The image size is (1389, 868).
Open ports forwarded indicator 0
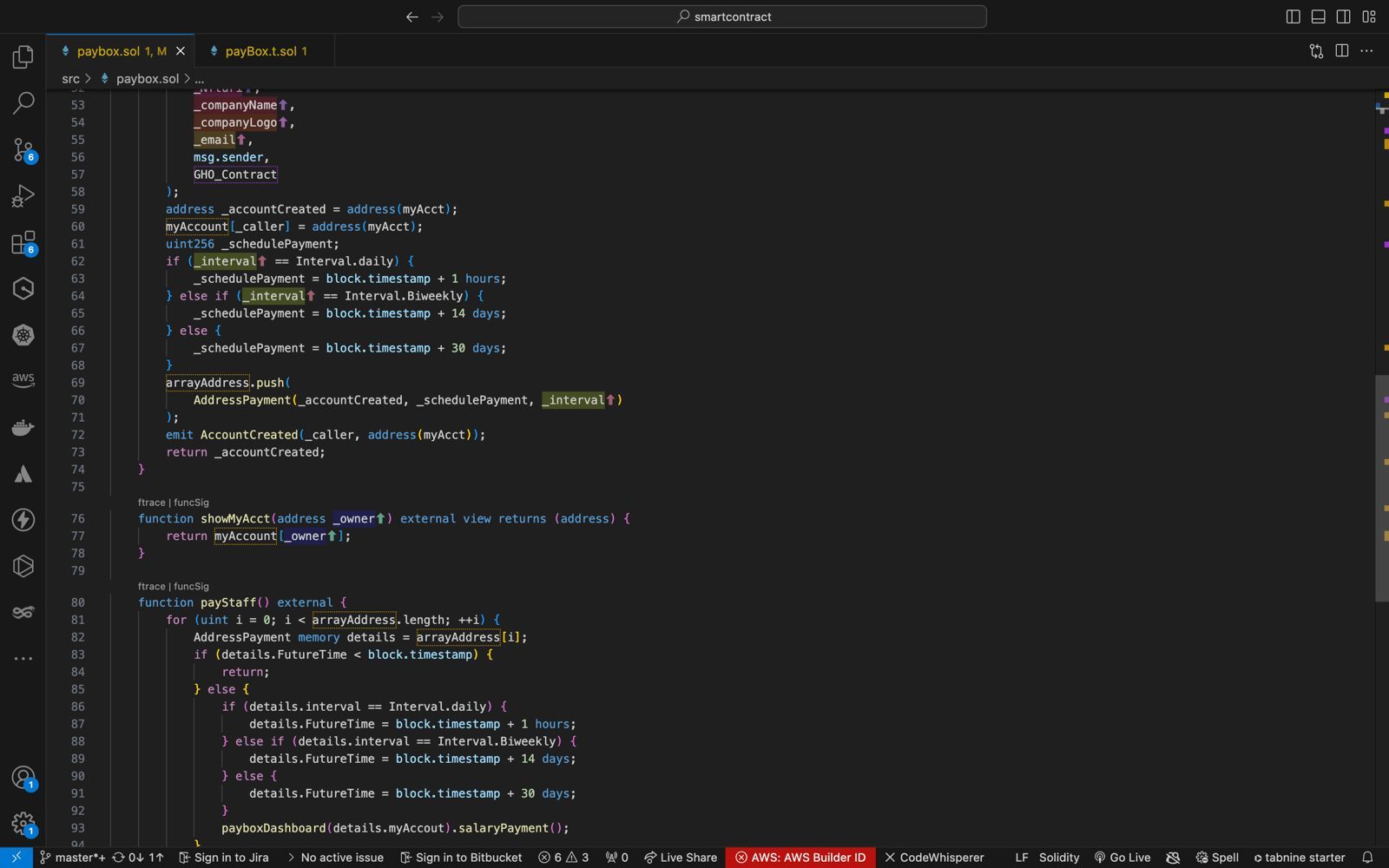coord(617,858)
